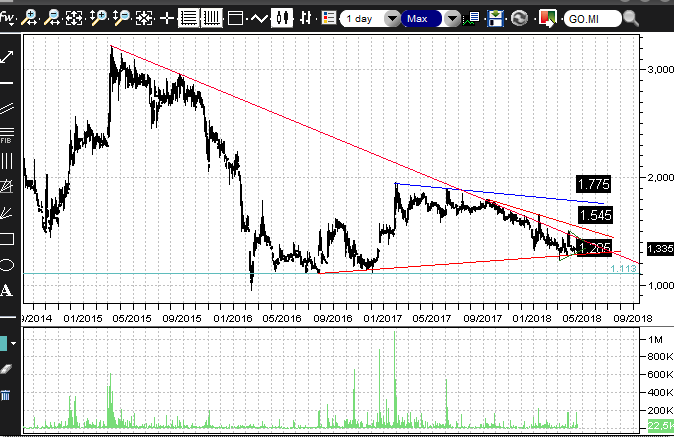Screen dimensions: 674x437
Task: Select the text annotation tool
Action: pyautogui.click(x=6, y=290)
